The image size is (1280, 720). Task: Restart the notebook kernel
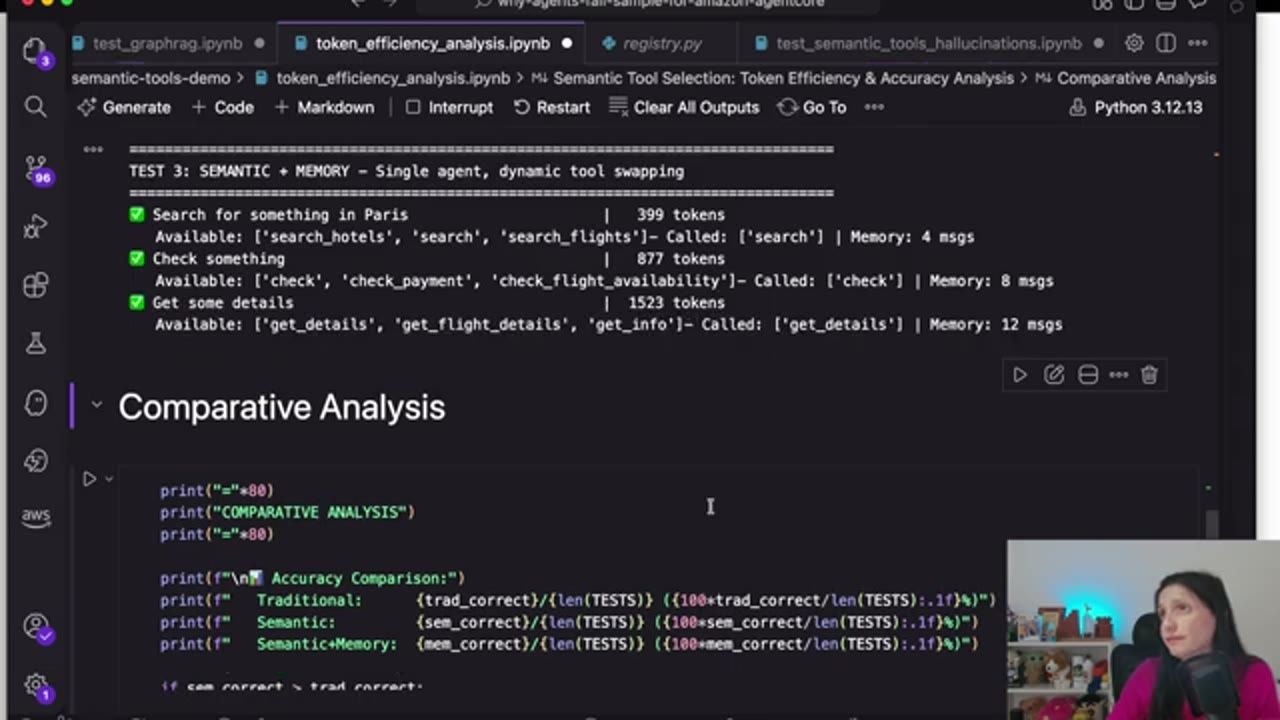[x=552, y=107]
